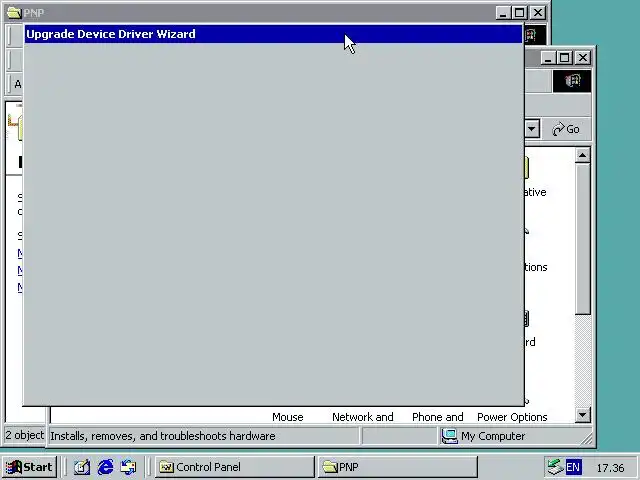Screen dimensions: 640x480
Task: Launch Internet Explorer from quick launch
Action: (x=105, y=467)
